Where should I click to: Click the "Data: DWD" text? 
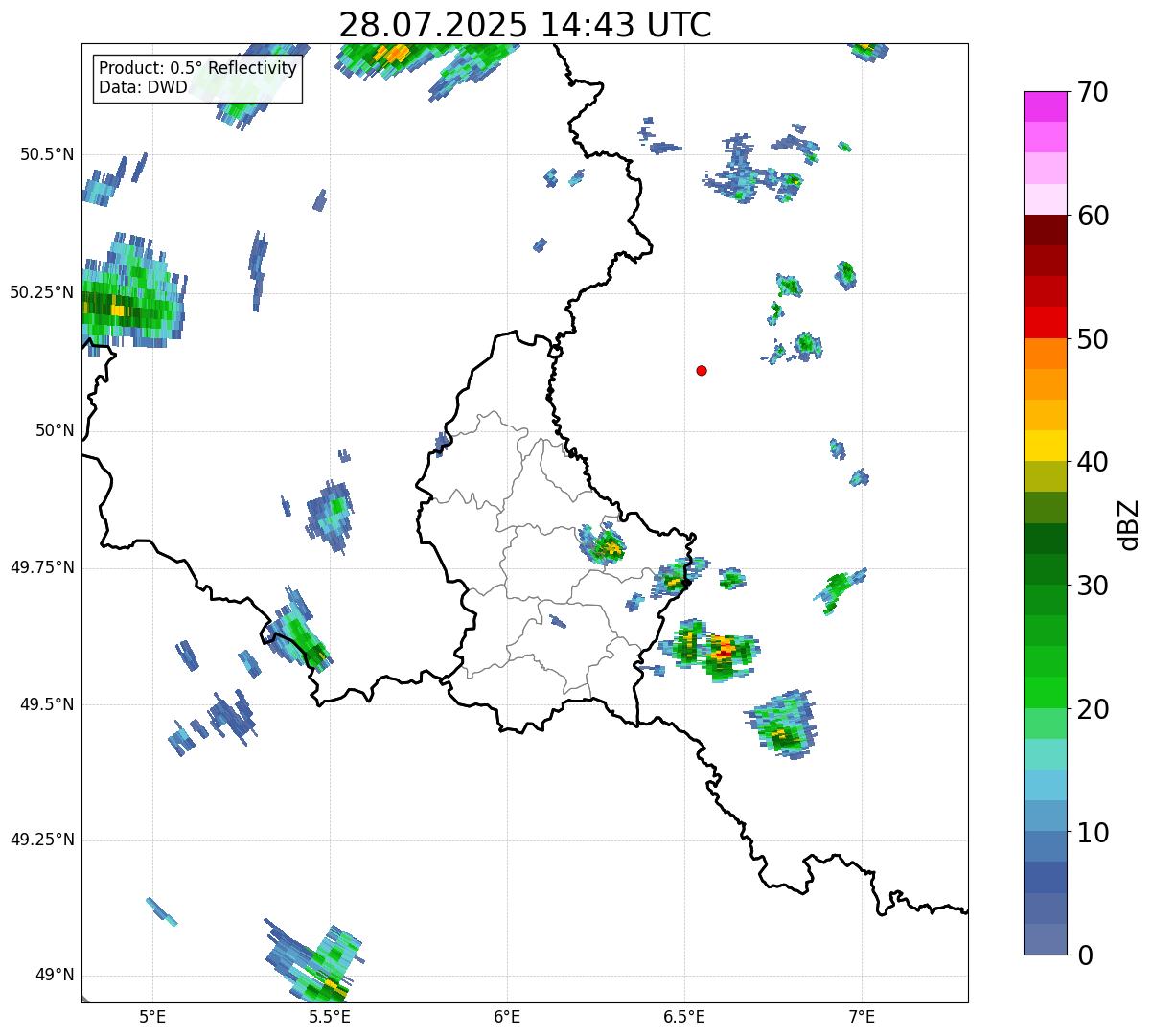pos(143,88)
